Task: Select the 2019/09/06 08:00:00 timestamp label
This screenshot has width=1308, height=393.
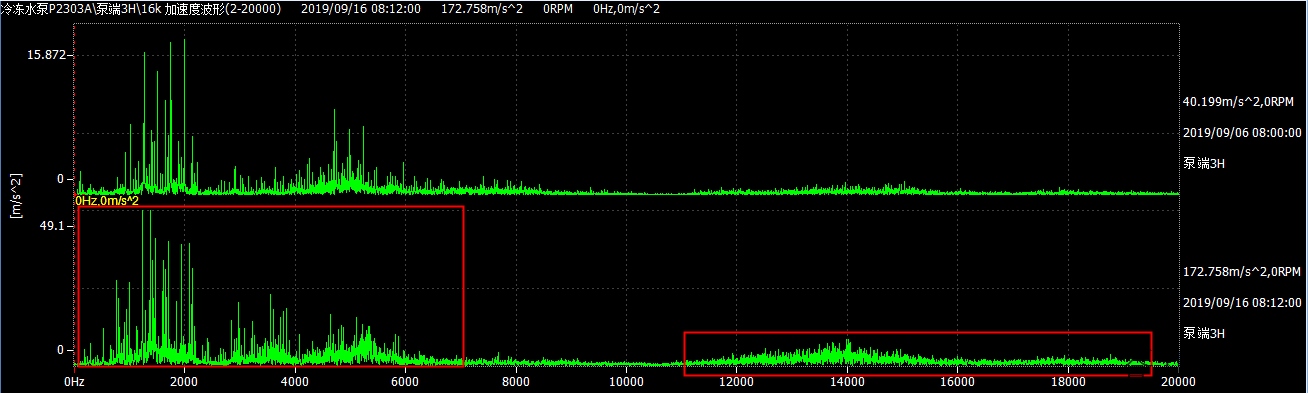Action: (1242, 132)
